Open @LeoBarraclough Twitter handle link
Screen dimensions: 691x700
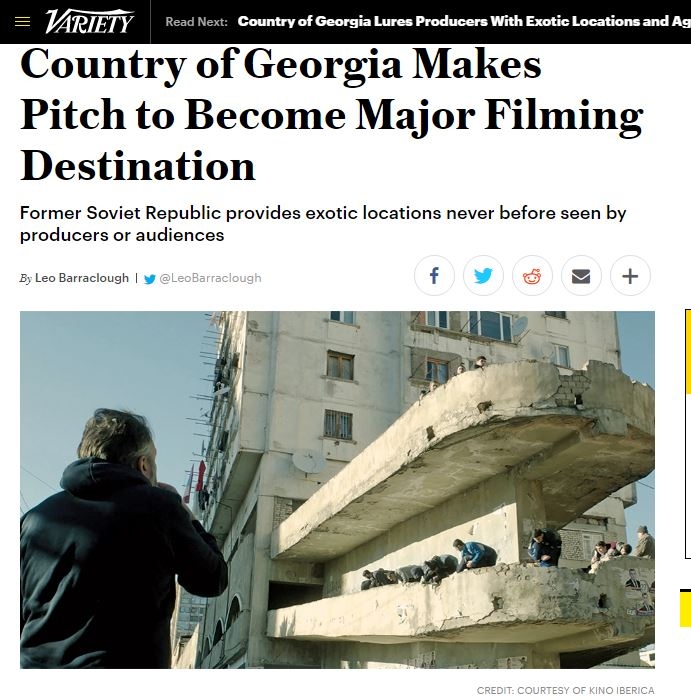[x=210, y=278]
